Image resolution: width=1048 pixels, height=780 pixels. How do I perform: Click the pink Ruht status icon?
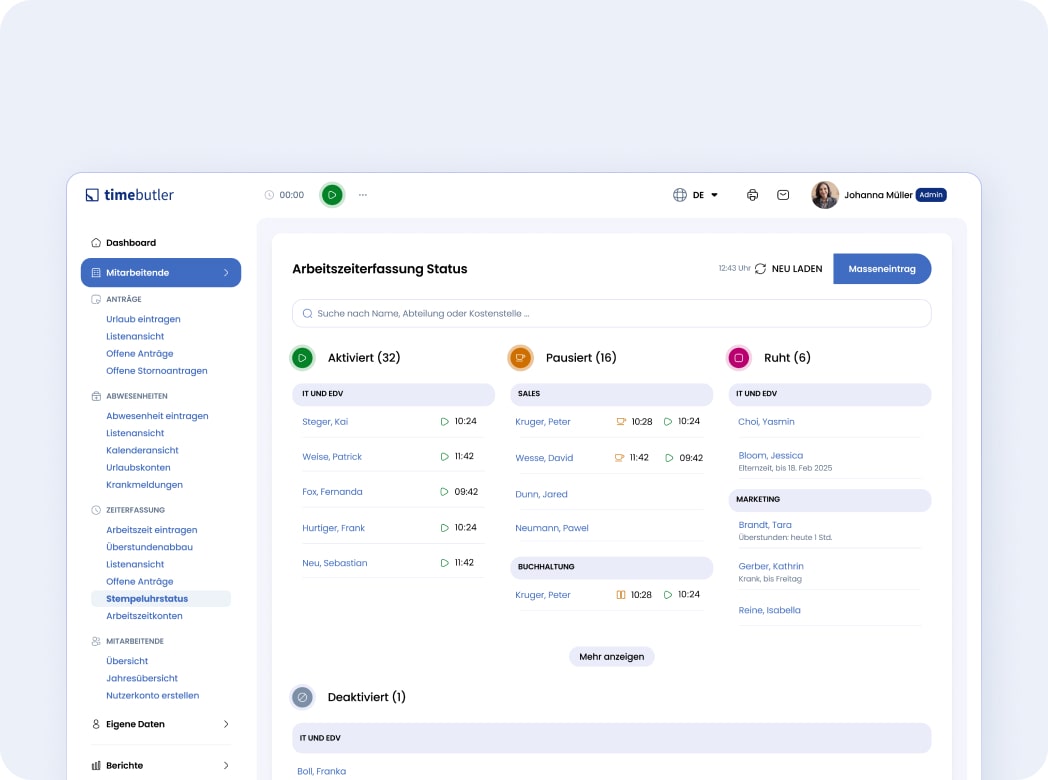click(738, 358)
